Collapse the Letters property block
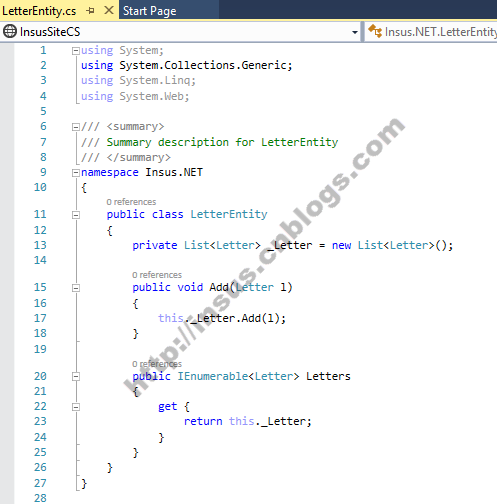 click(76, 377)
